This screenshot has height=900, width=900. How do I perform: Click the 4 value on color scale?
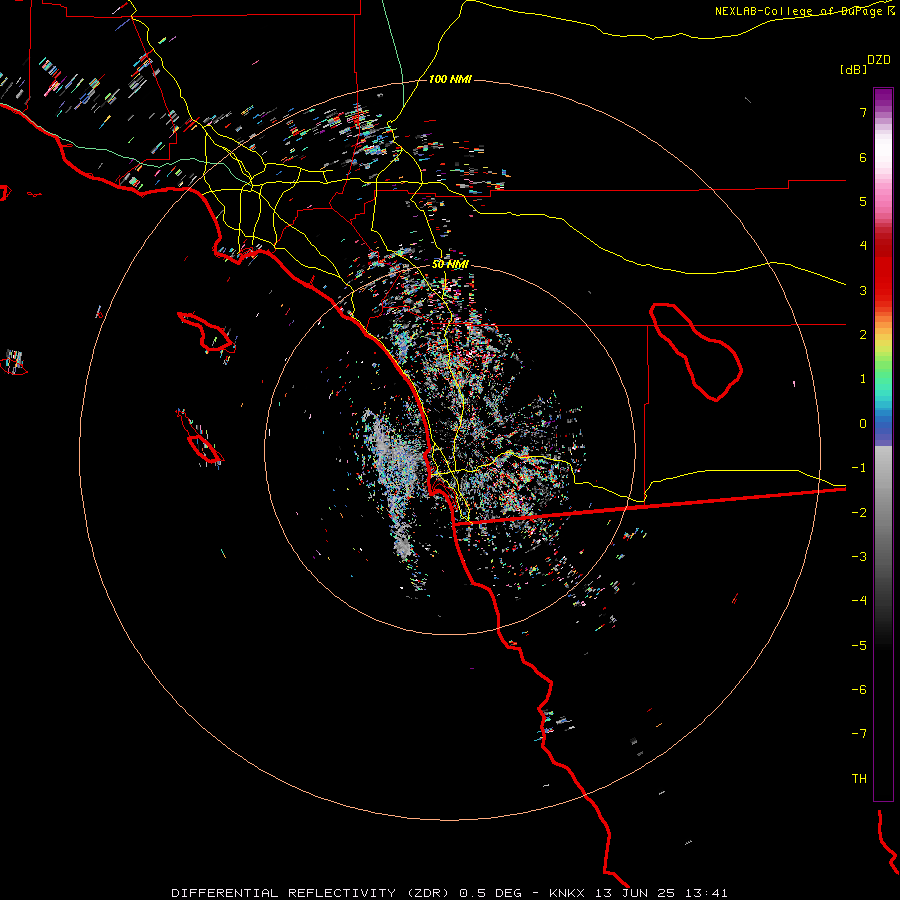click(863, 246)
